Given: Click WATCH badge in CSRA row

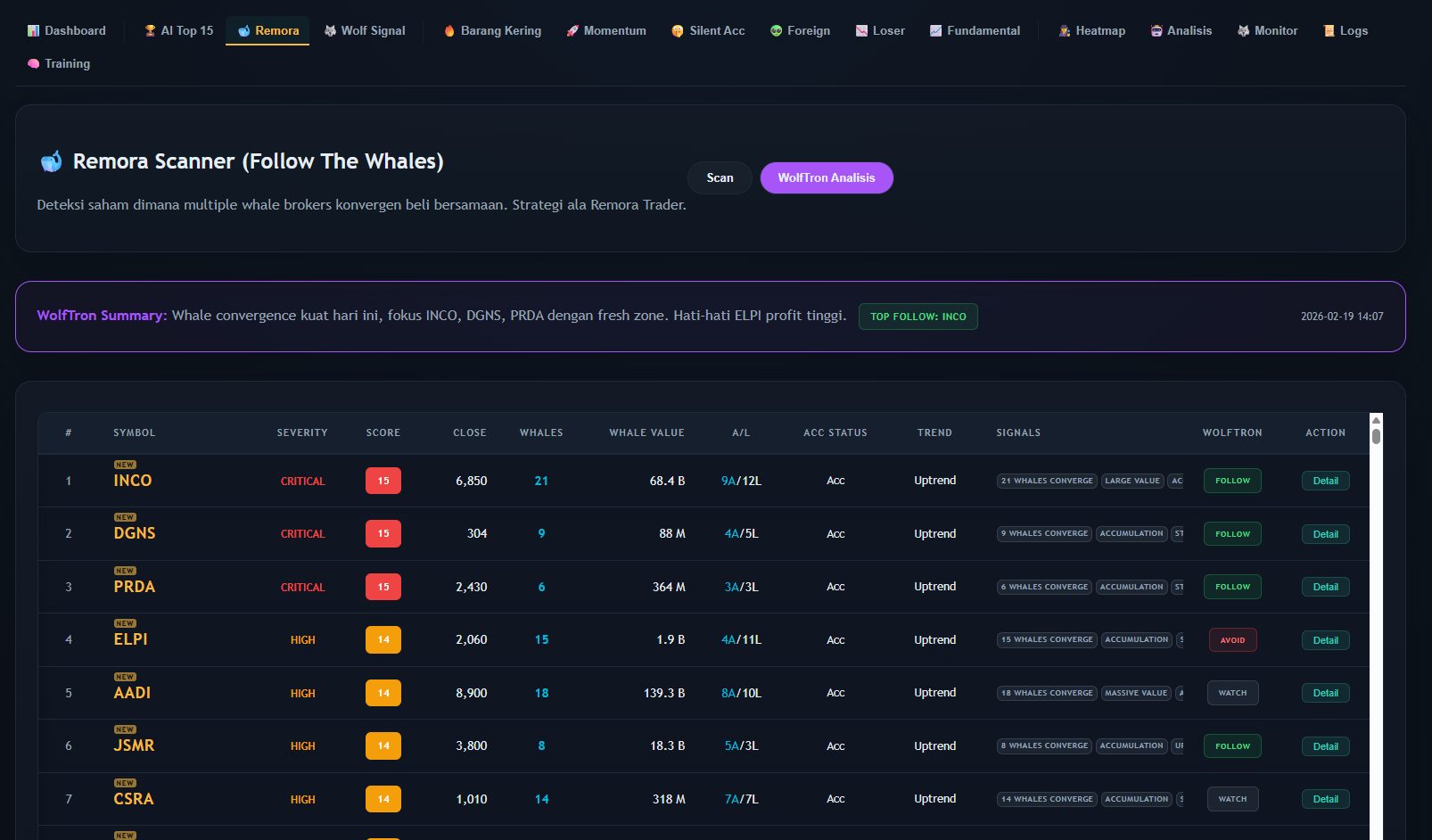Looking at the screenshot, I should click(1232, 799).
